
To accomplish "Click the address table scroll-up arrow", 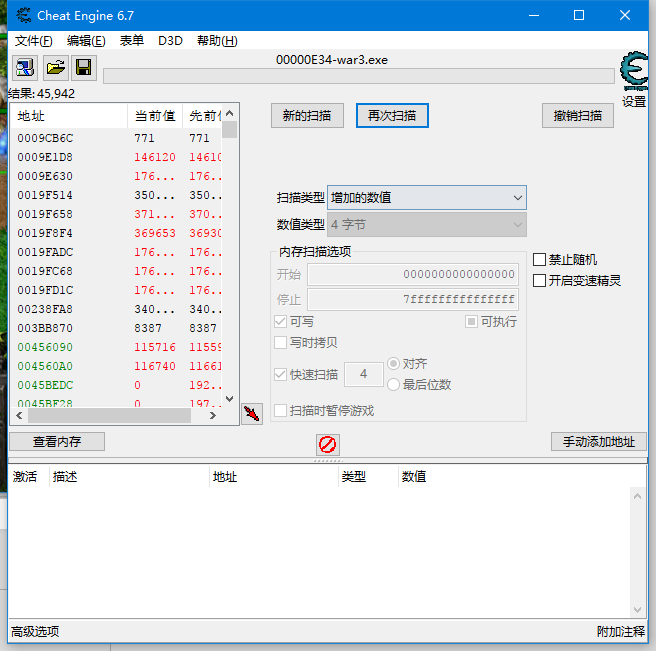I will click(x=637, y=496).
